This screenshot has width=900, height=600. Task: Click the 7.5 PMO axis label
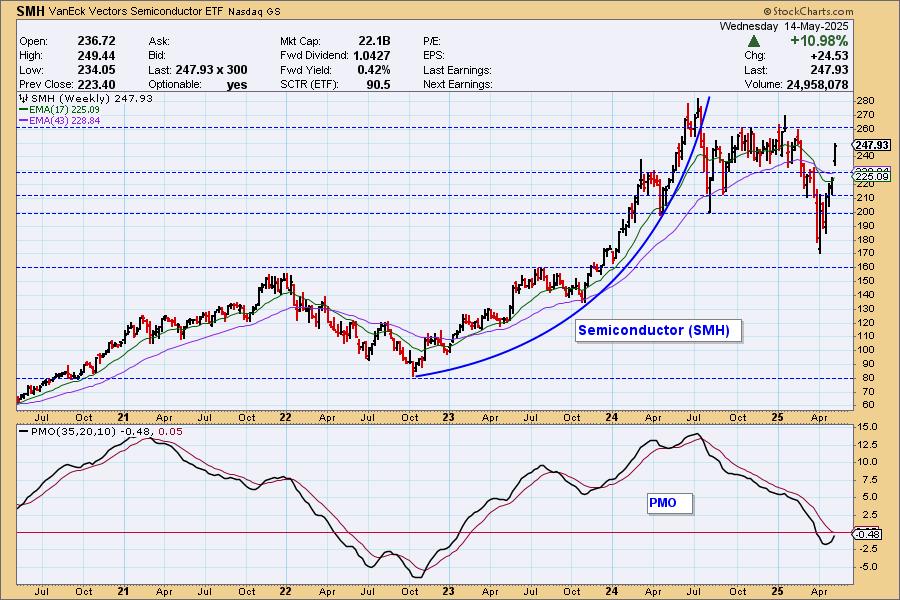pos(868,479)
